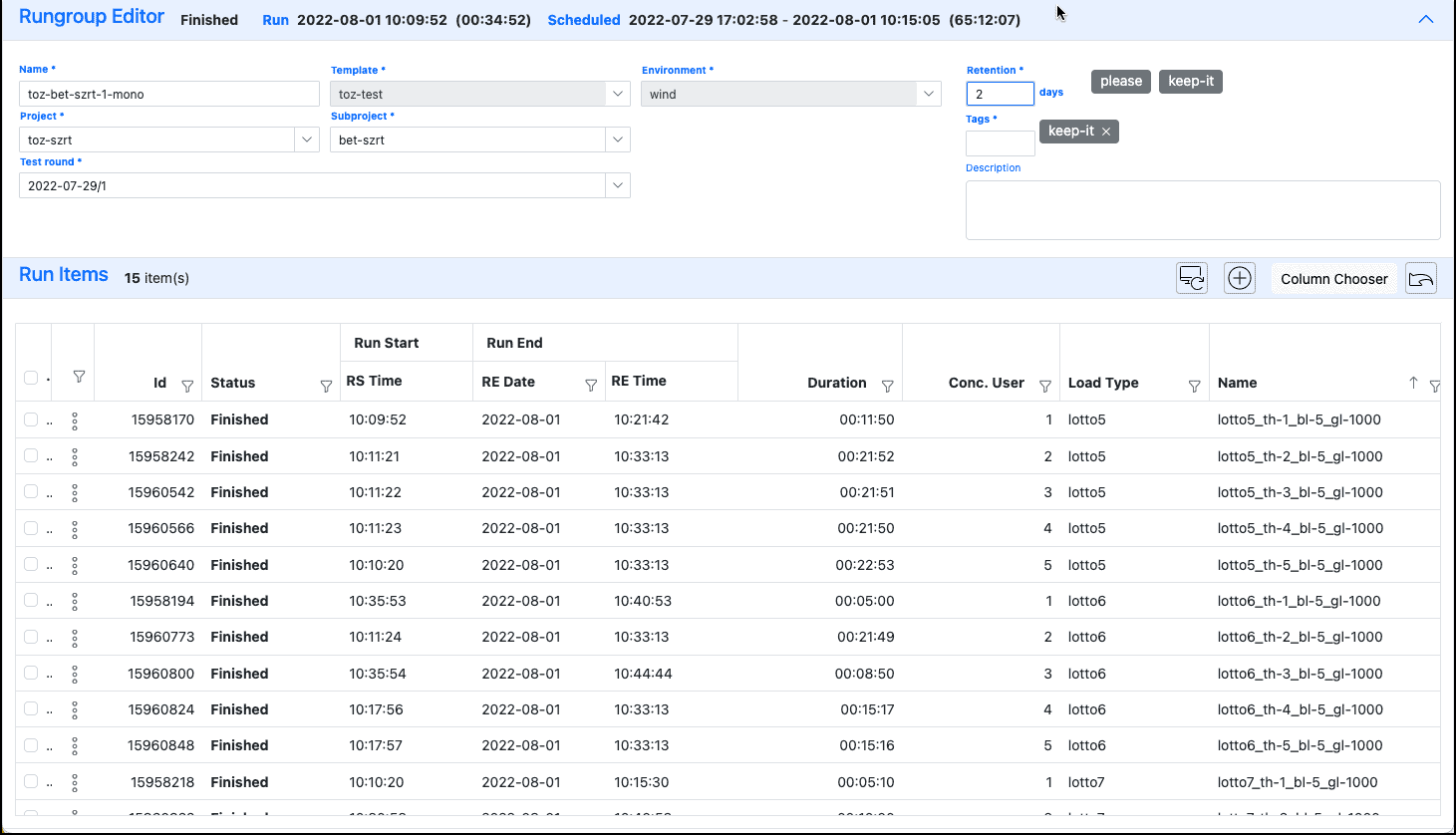Click the Load Type column header
This screenshot has width=1456, height=835.
click(1103, 383)
